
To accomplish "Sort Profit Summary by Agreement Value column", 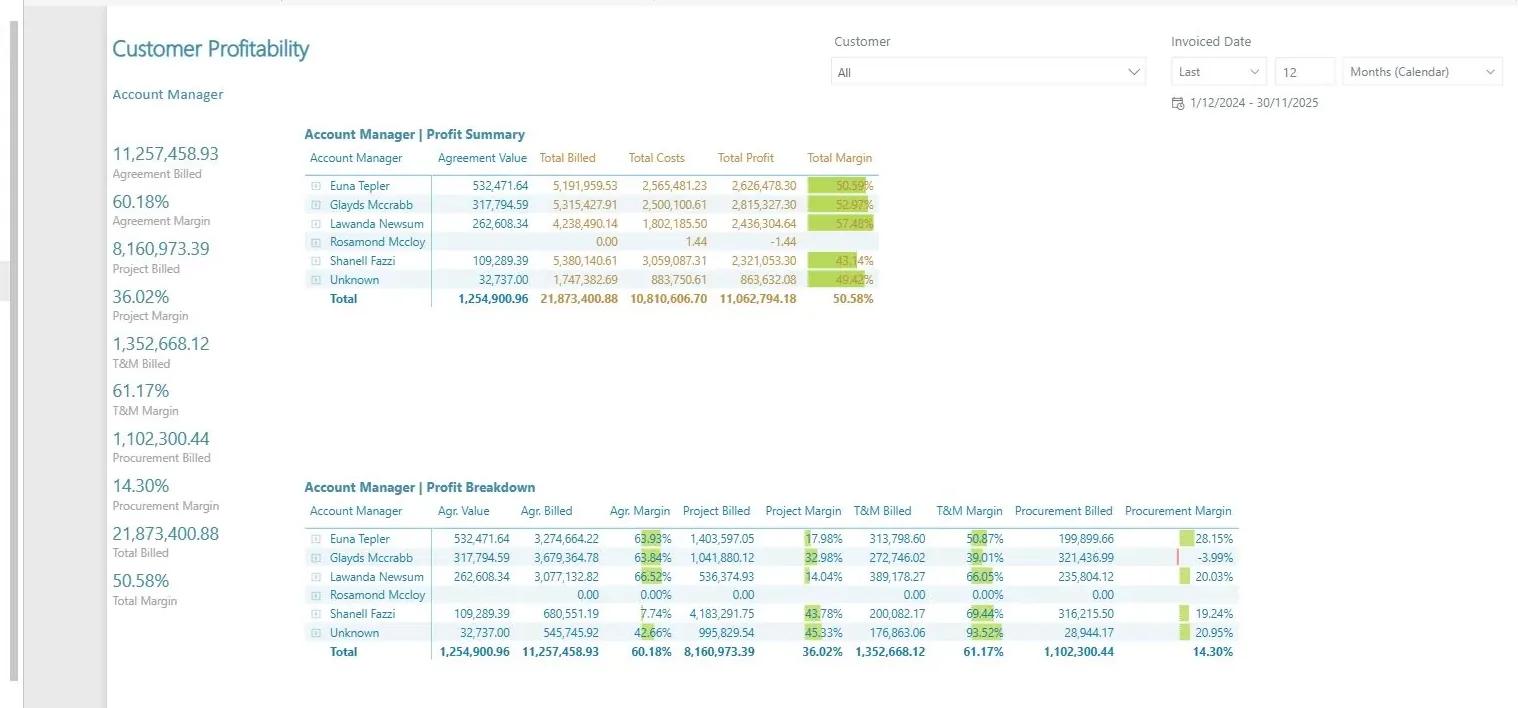I will (482, 158).
